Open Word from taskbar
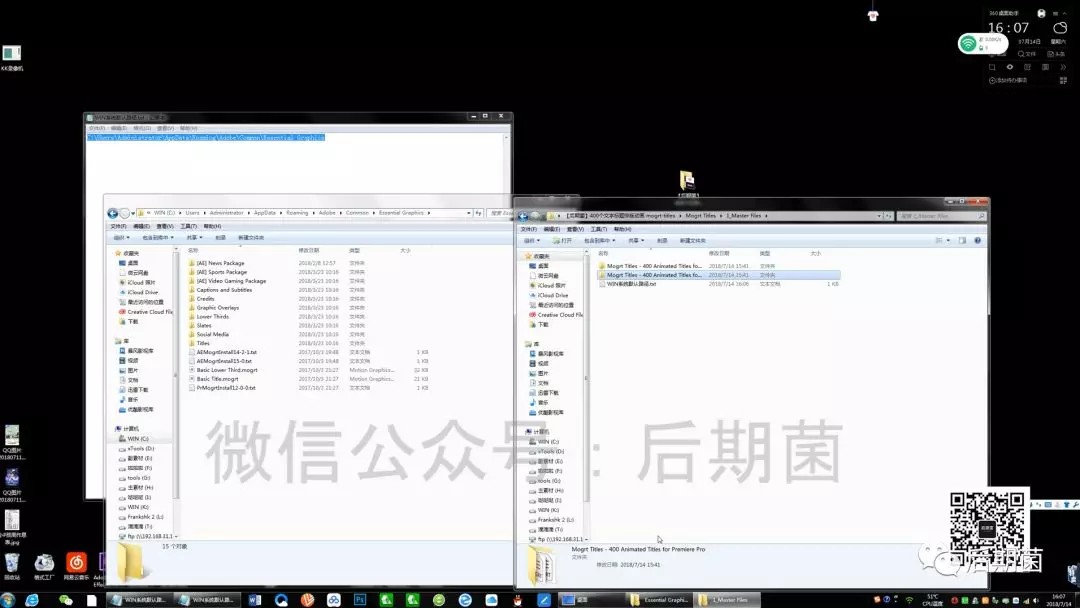 [x=254, y=600]
